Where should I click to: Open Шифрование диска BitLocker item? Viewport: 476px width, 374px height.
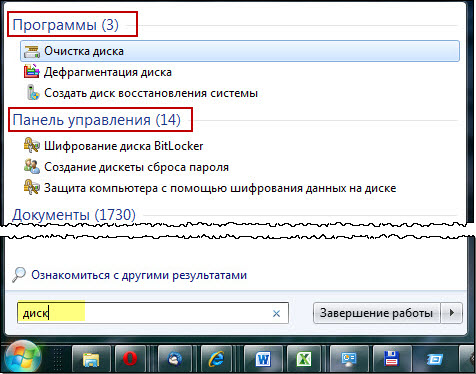(123, 146)
